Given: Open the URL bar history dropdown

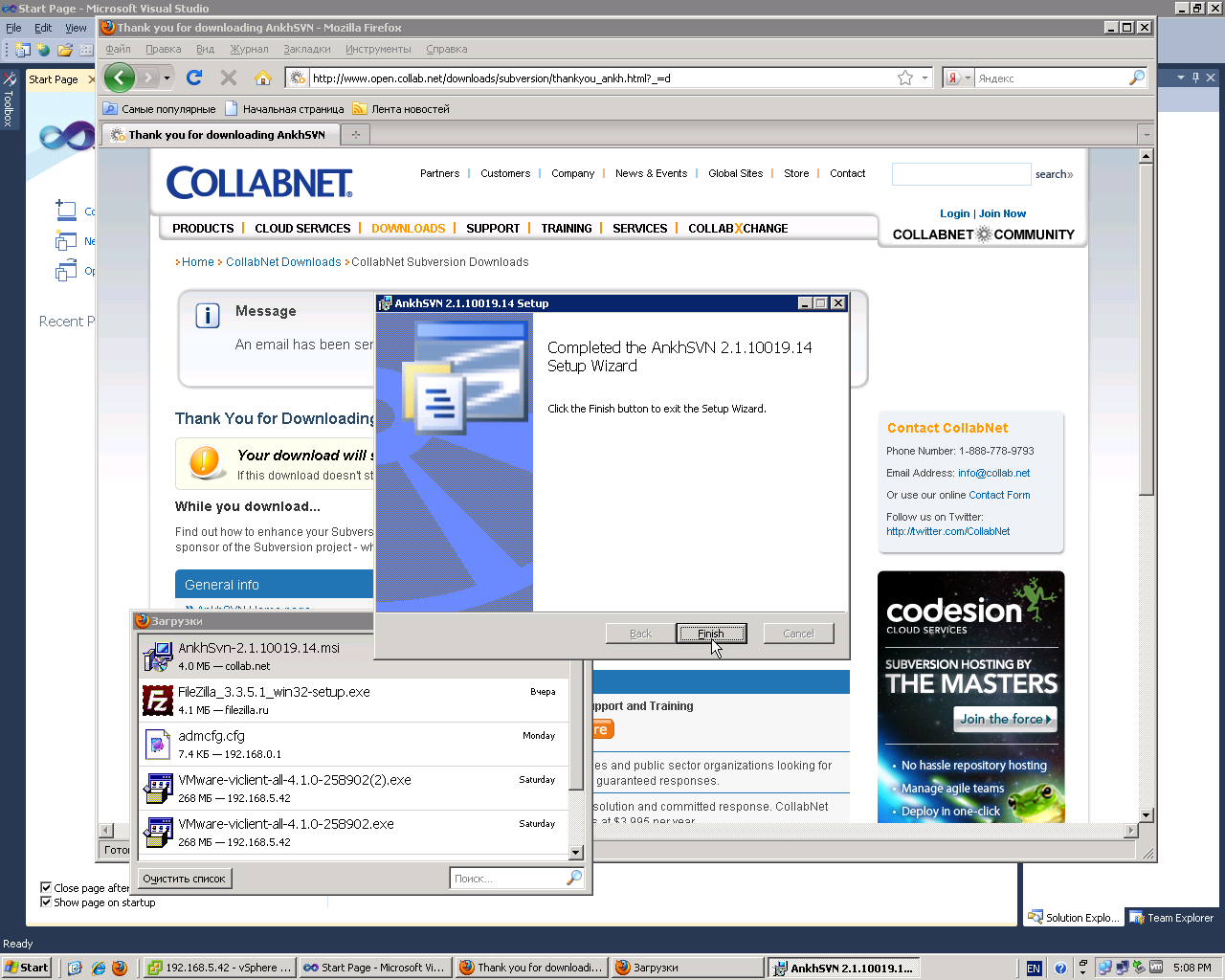Looking at the screenshot, I should coord(925,78).
